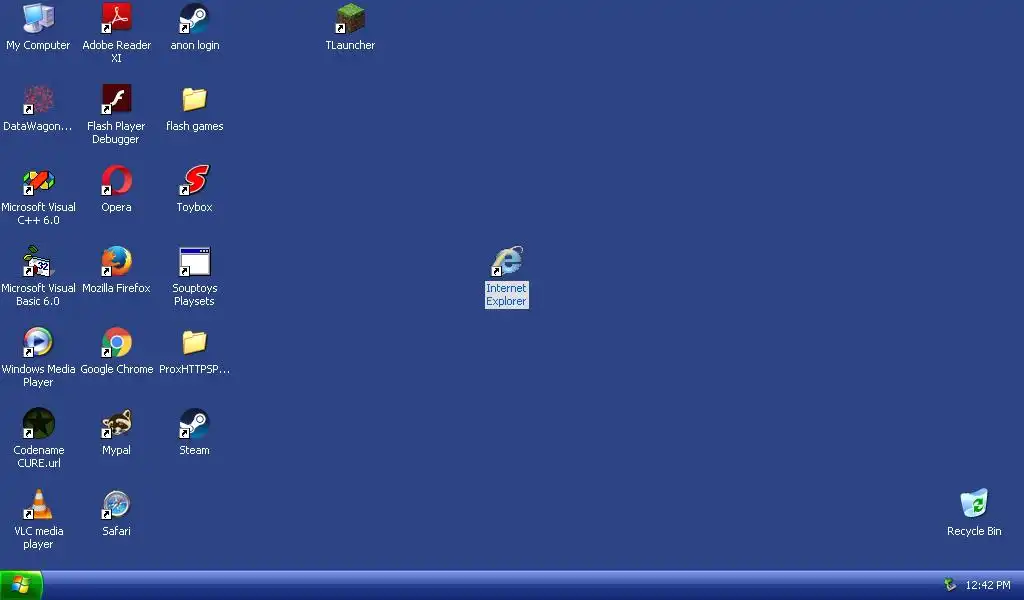Select the ProxHTTPSP folder icon
Screen dimensions: 1024x600
pyautogui.click(x=195, y=342)
